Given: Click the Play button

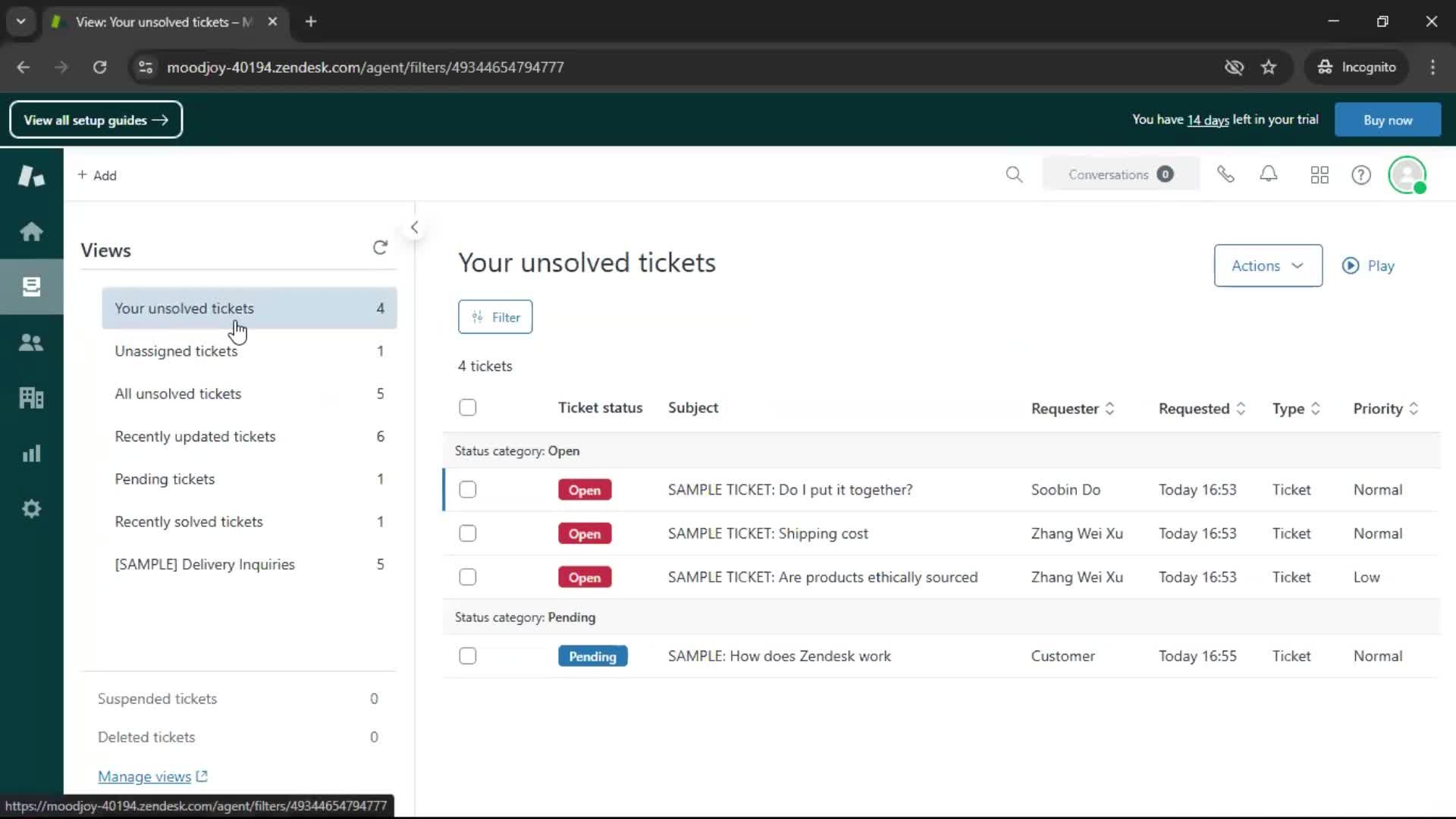Looking at the screenshot, I should [x=1368, y=265].
